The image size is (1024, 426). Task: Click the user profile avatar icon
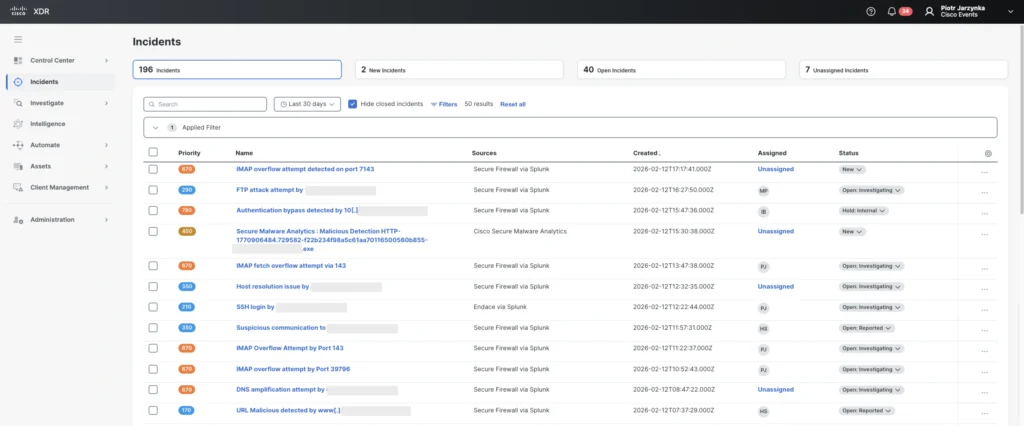(929, 11)
